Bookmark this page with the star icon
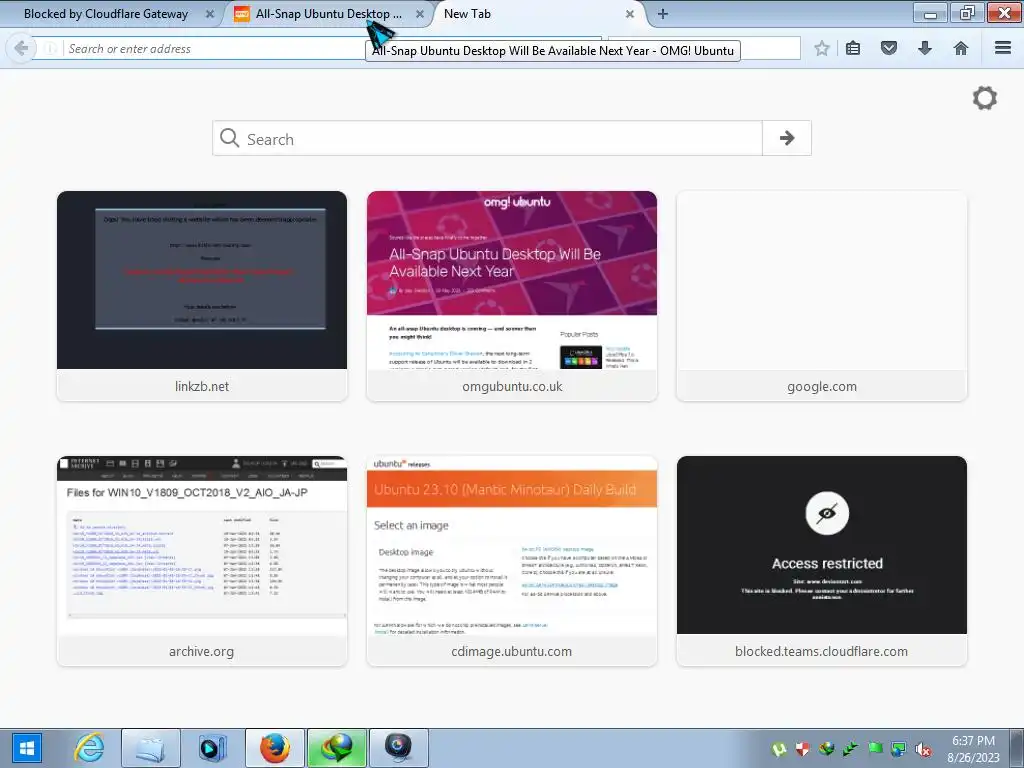 [822, 48]
